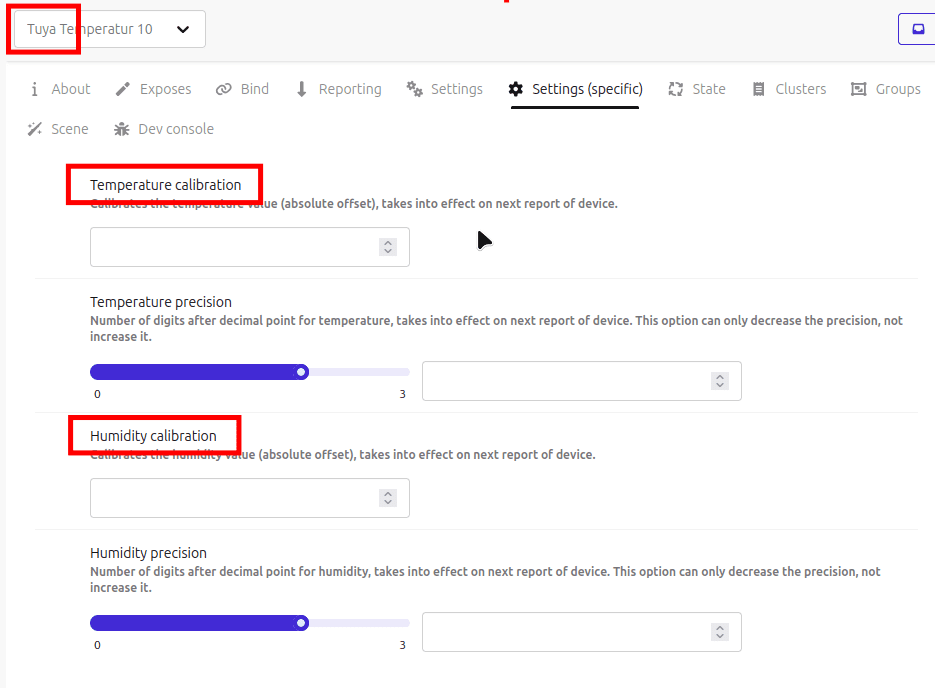
Task: Click the Exposes pencil icon
Action: tap(122, 89)
